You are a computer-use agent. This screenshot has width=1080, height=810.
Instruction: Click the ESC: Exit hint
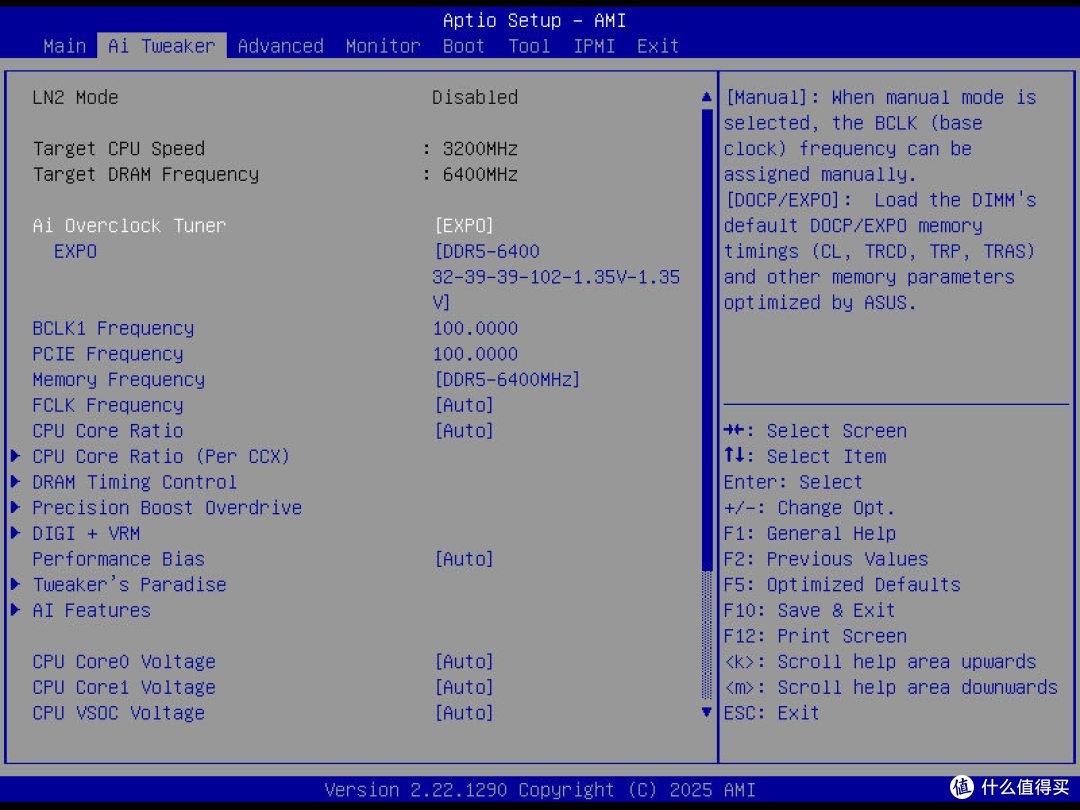771,712
